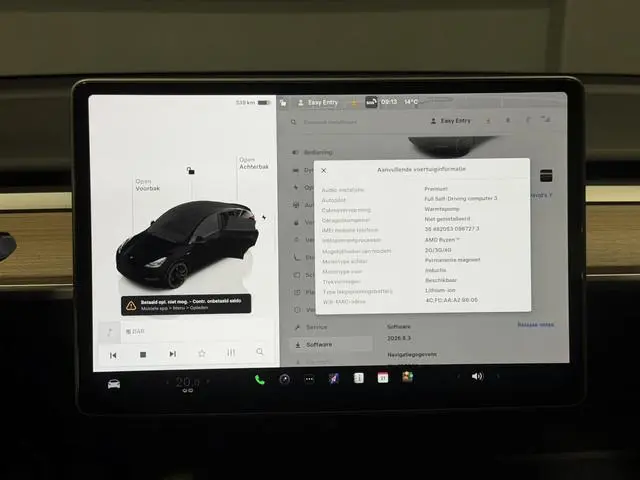Open the owner's manual app icon
This screenshot has width=640, height=480.
[358, 378]
